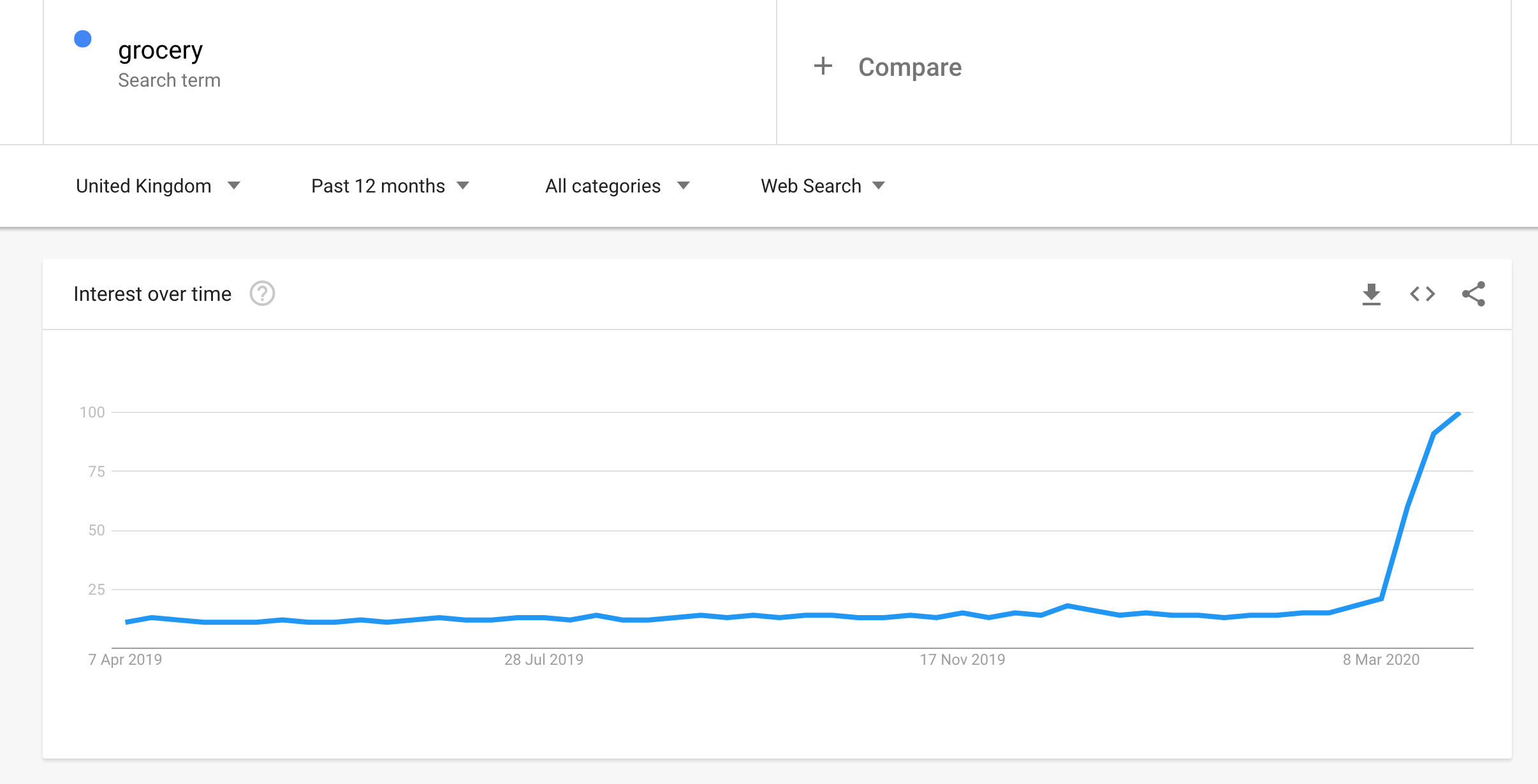Viewport: 1538px width, 784px height.
Task: Click the Interest over time heading
Action: [x=152, y=294]
